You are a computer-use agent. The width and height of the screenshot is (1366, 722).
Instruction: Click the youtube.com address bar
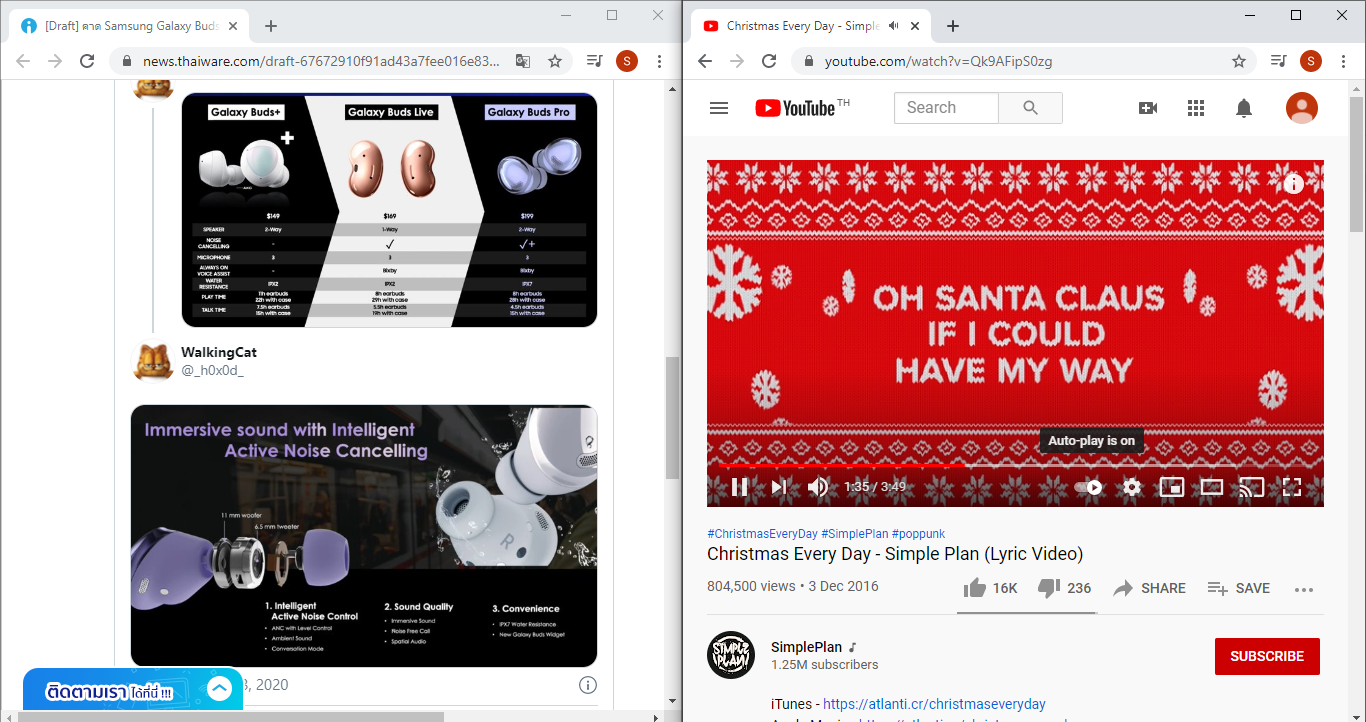[1020, 61]
